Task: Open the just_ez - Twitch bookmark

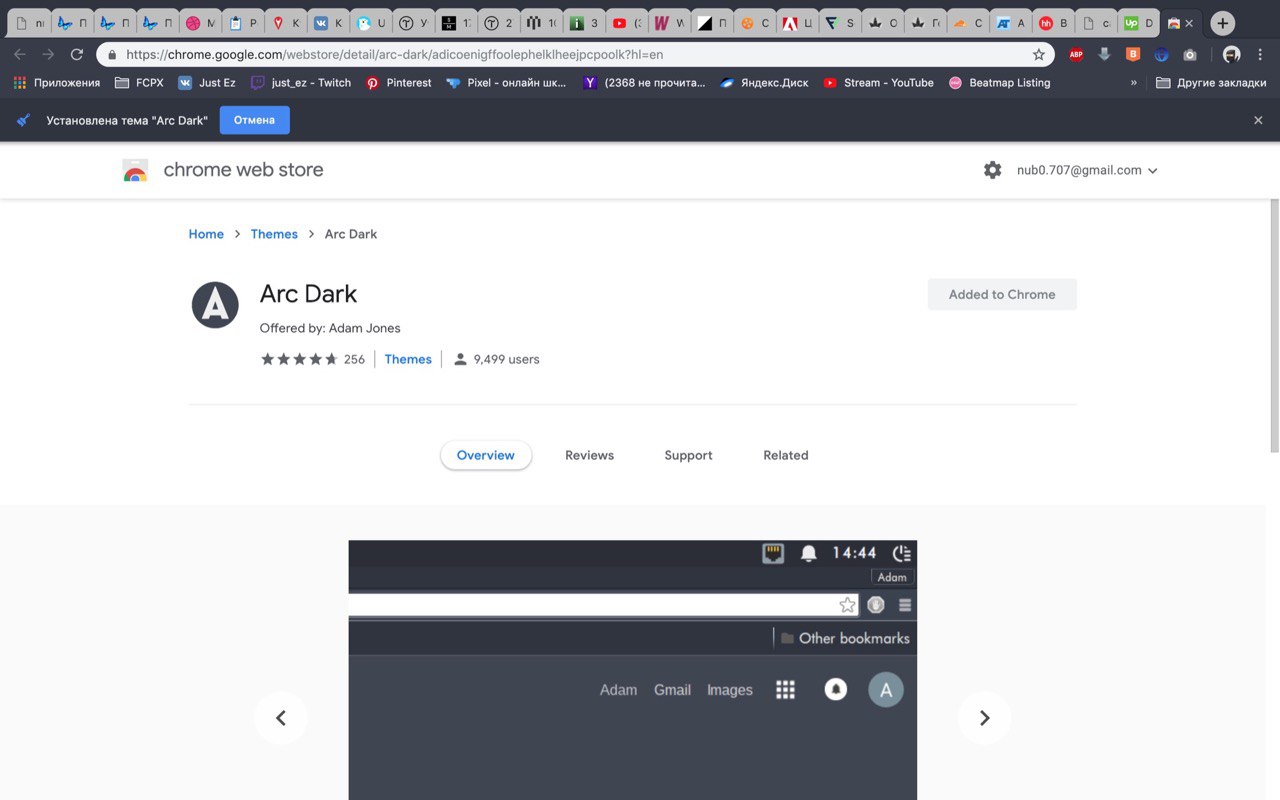Action: tap(301, 83)
